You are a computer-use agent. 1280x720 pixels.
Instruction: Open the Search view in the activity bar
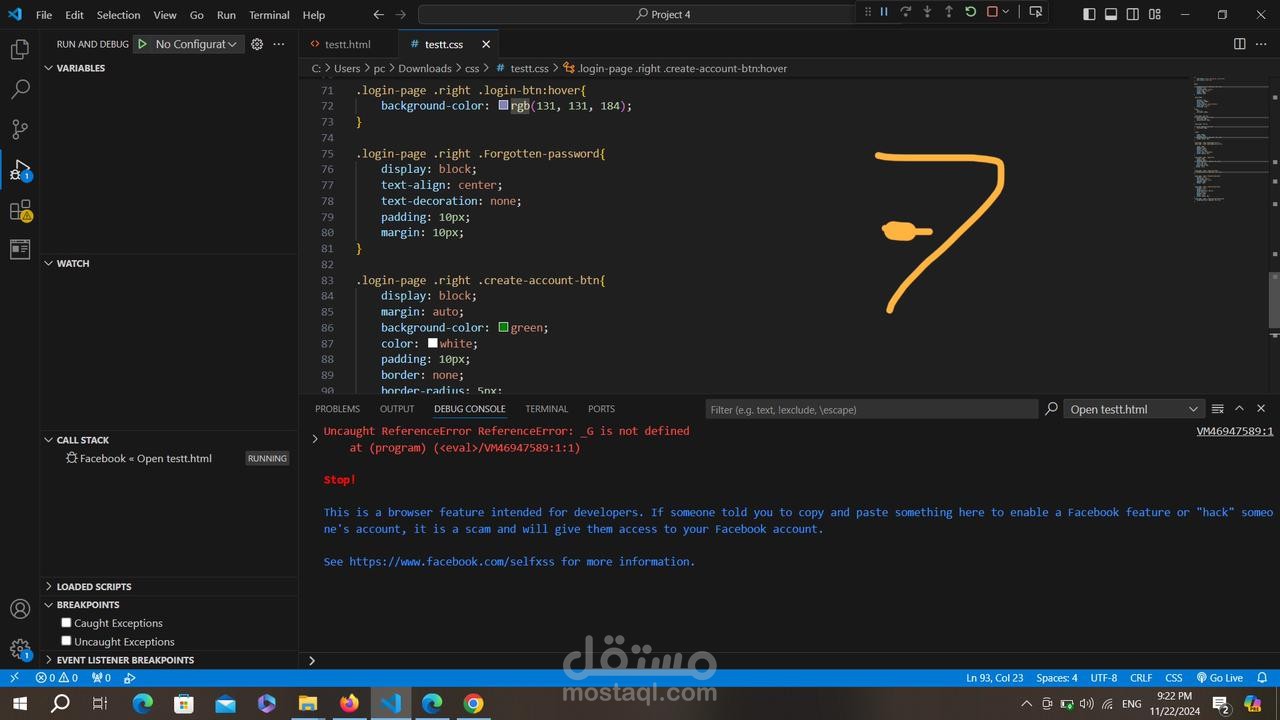tap(20, 89)
